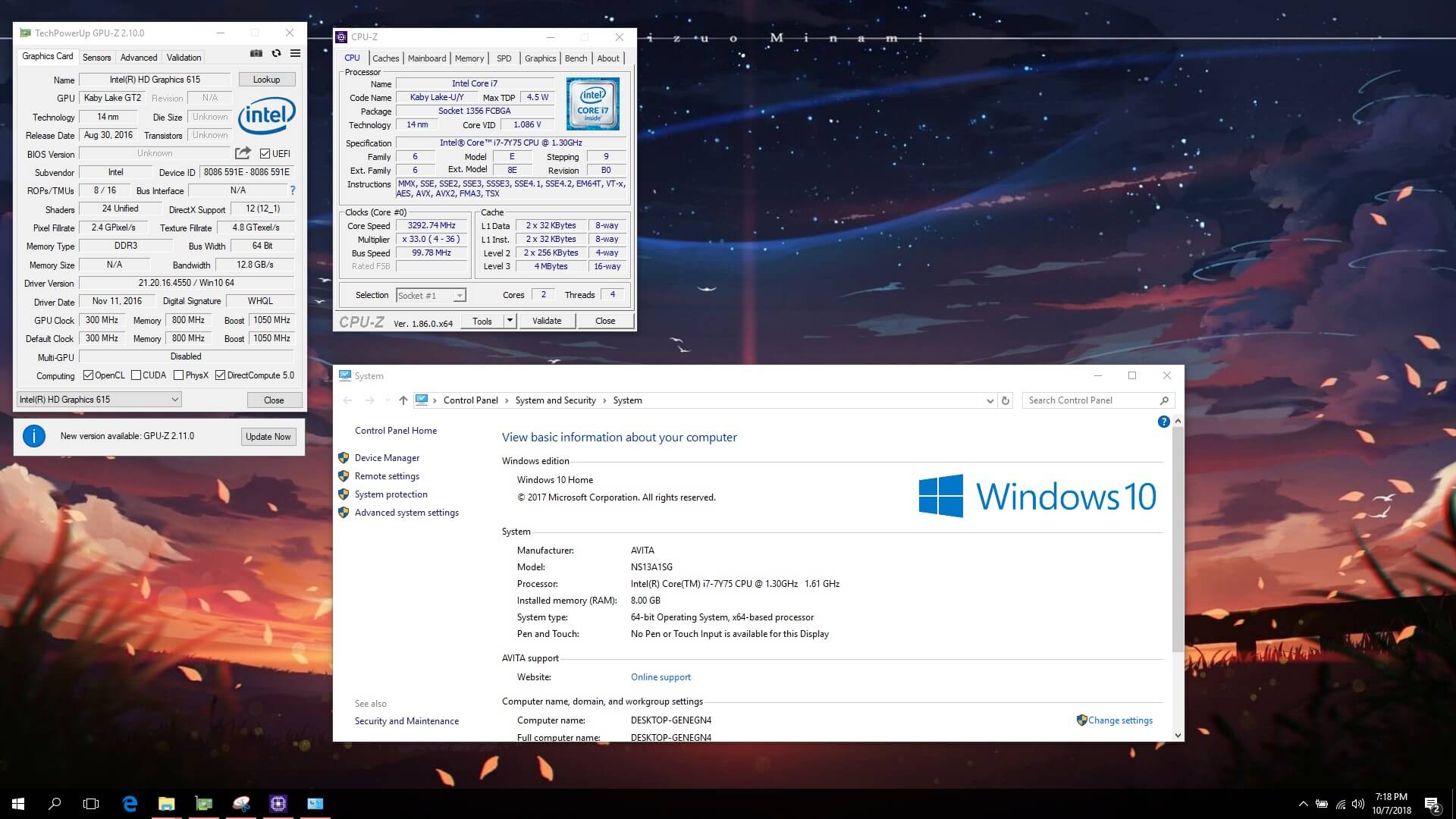Screen dimensions: 1456x819
Task: Click the Intel Core i7 badge in CPU-Z
Action: tap(592, 105)
